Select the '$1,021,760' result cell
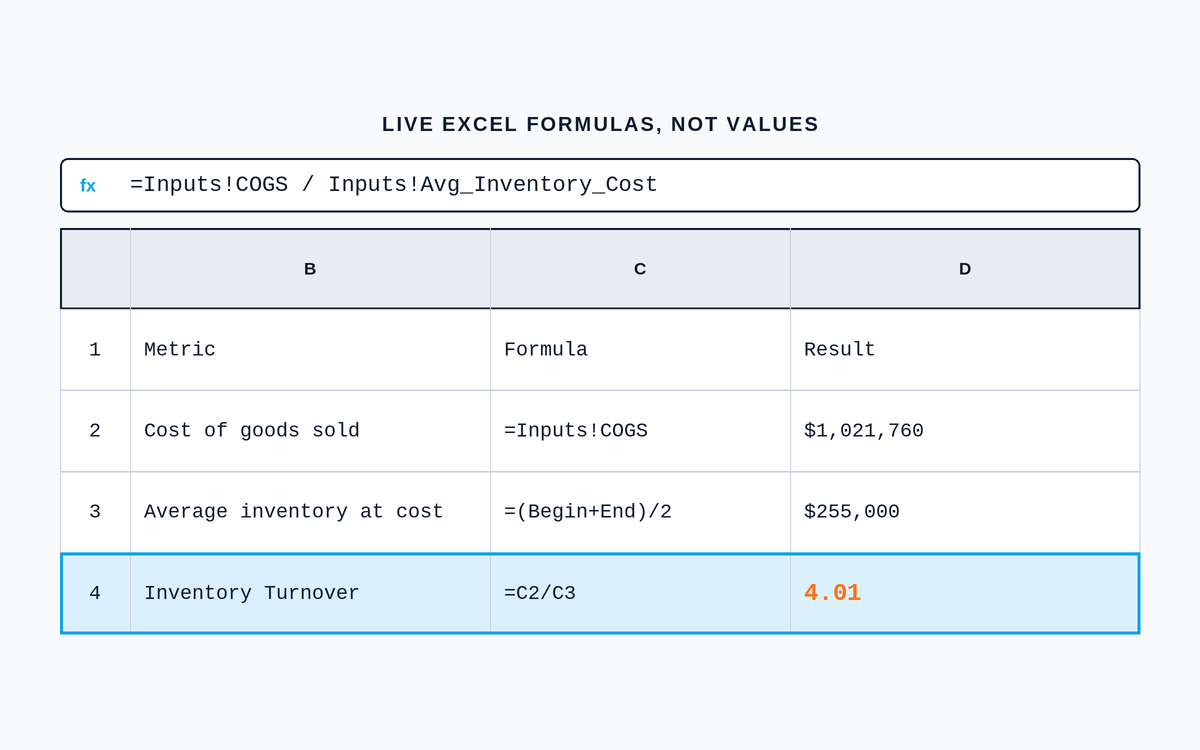 (x=965, y=431)
